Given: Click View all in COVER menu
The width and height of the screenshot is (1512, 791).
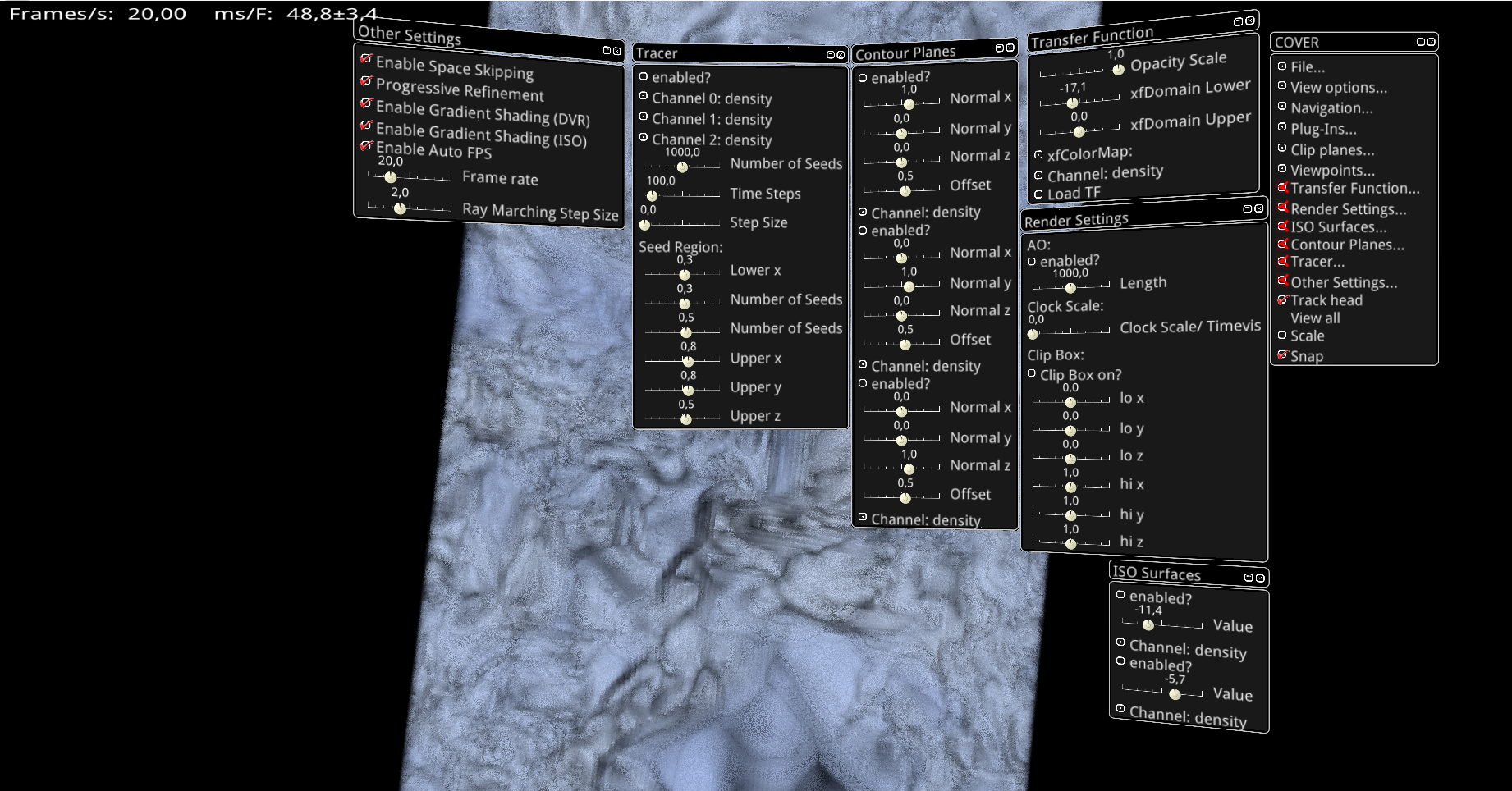Looking at the screenshot, I should coord(1315,318).
